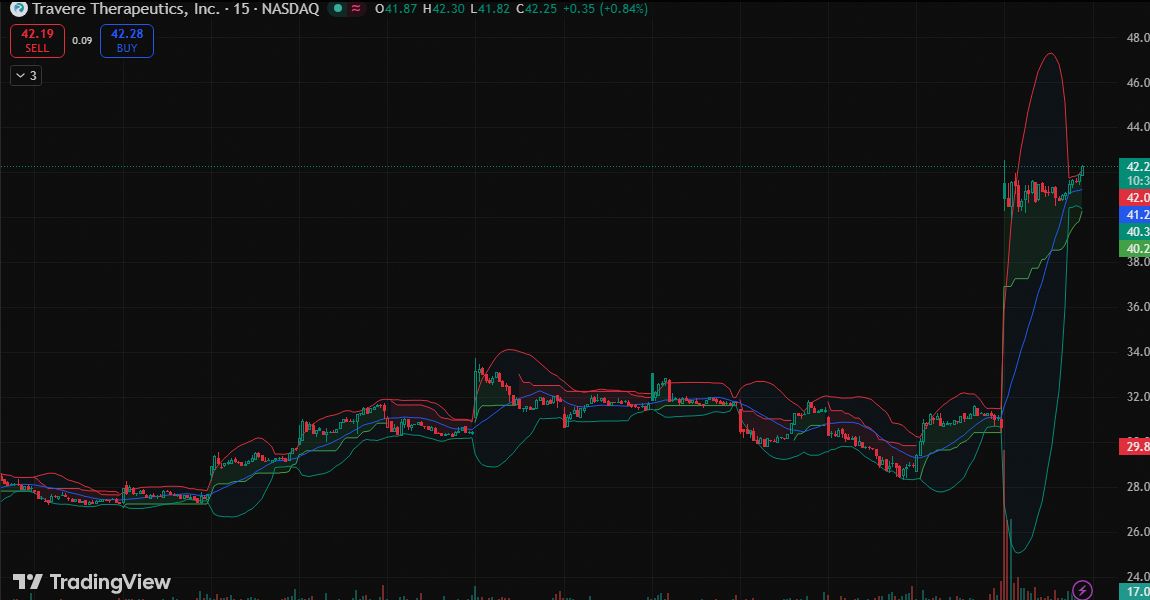This screenshot has height=600, width=1150.
Task: Open the symbol title 'Travere Therapeutics, Inc.'
Action: click(125, 9)
